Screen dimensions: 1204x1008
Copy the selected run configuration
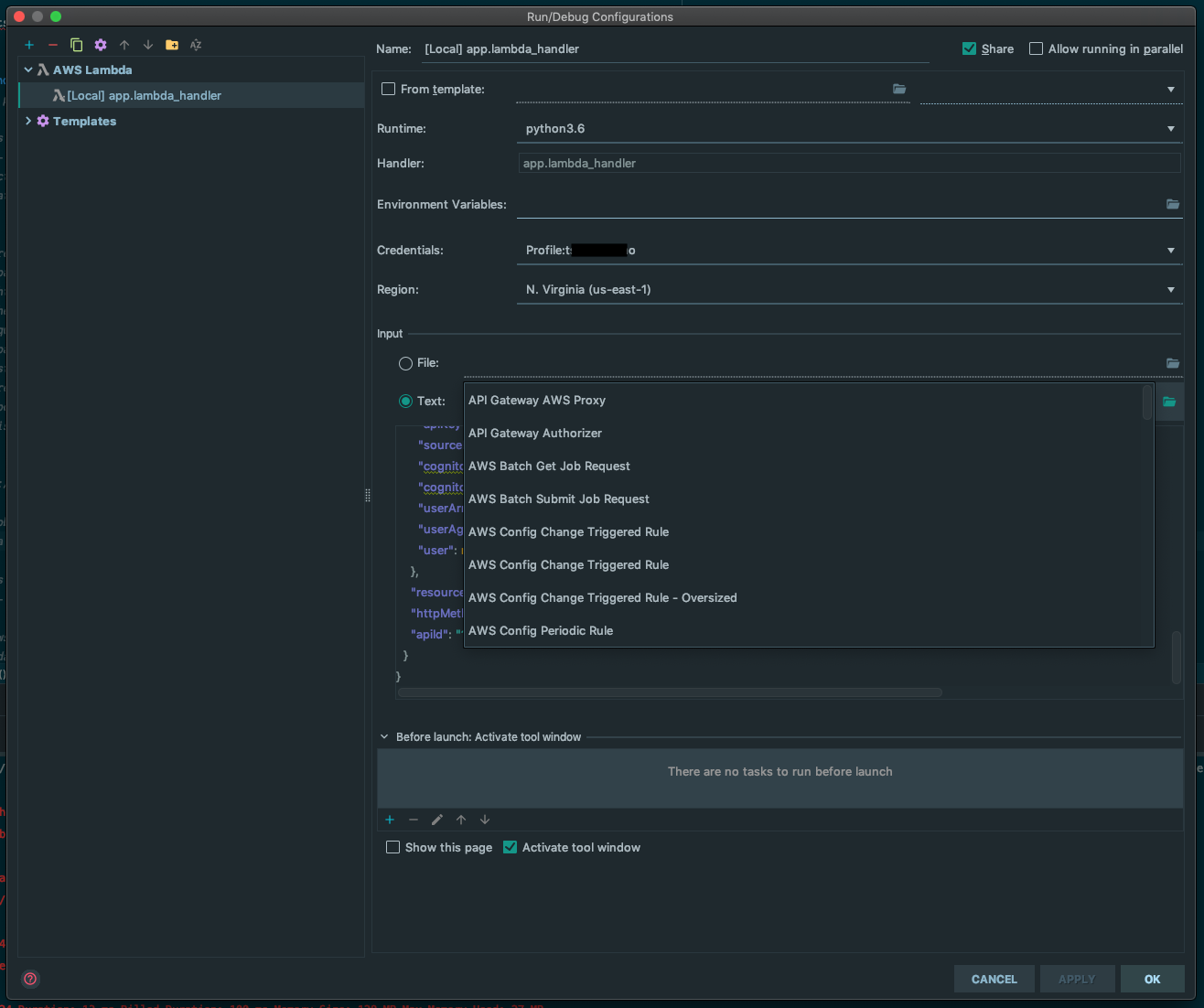(77, 45)
